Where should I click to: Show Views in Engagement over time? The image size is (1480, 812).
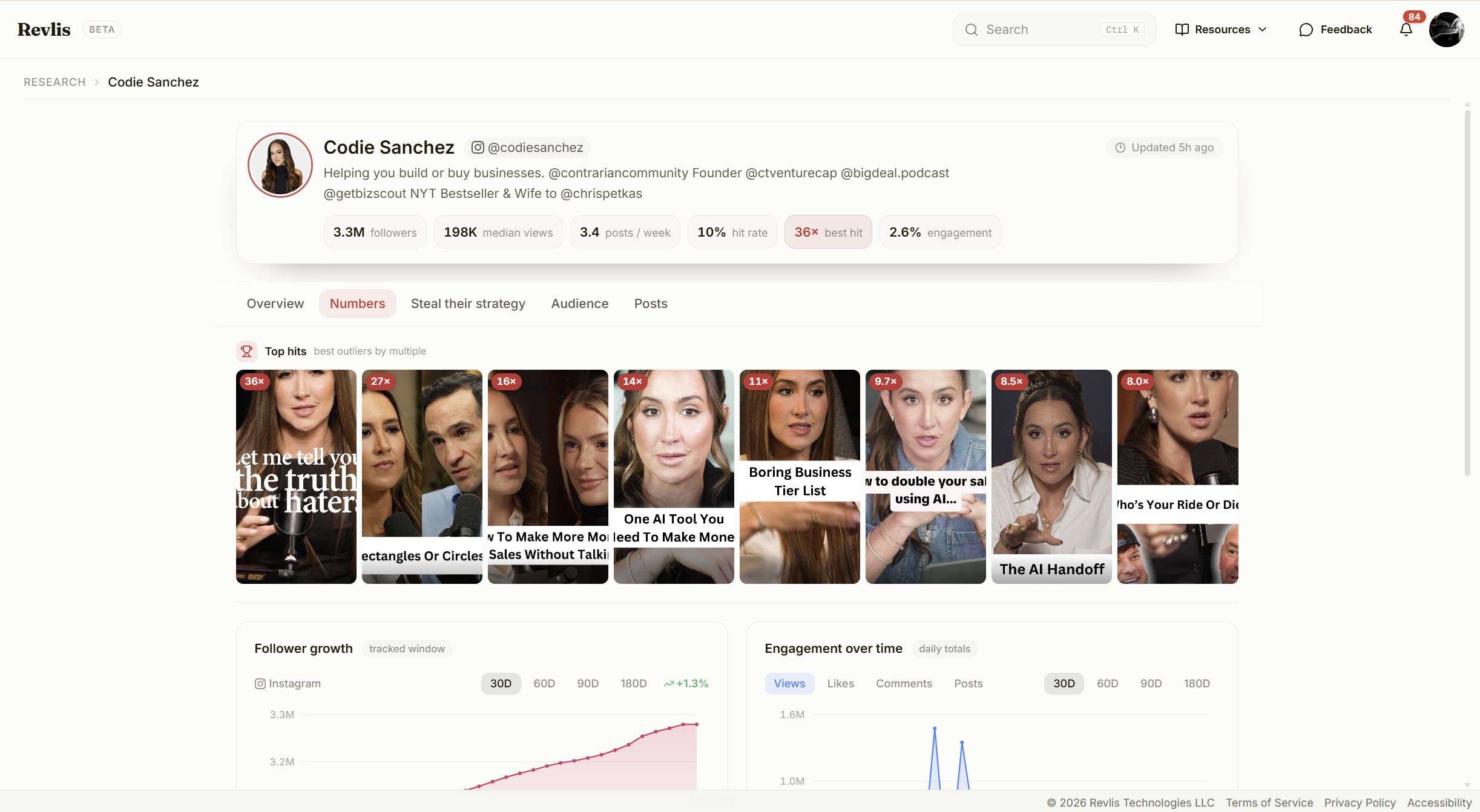pos(789,684)
